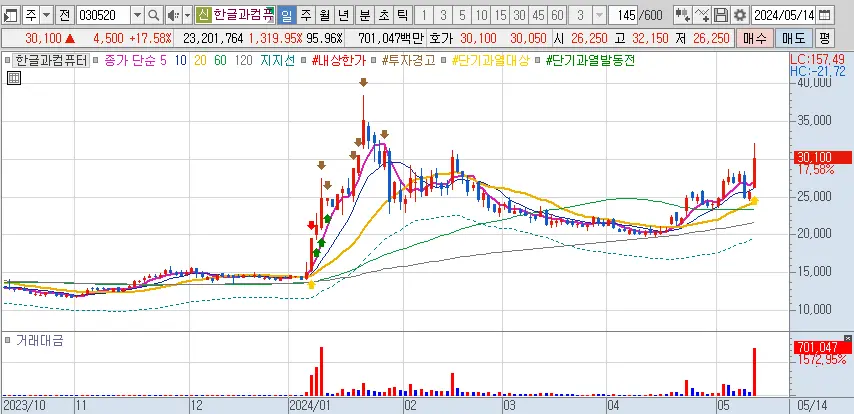Select the 1 interval button
The height and width of the screenshot is (414, 854).
424,15
